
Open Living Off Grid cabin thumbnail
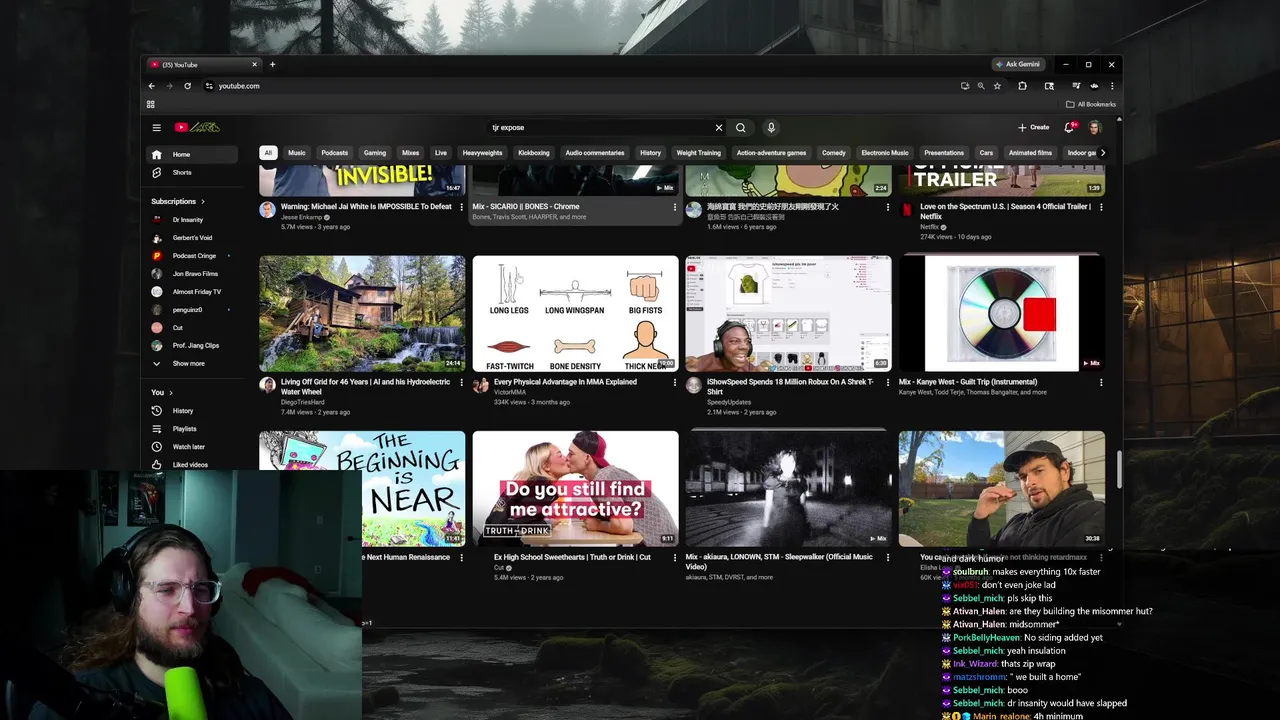click(x=362, y=313)
